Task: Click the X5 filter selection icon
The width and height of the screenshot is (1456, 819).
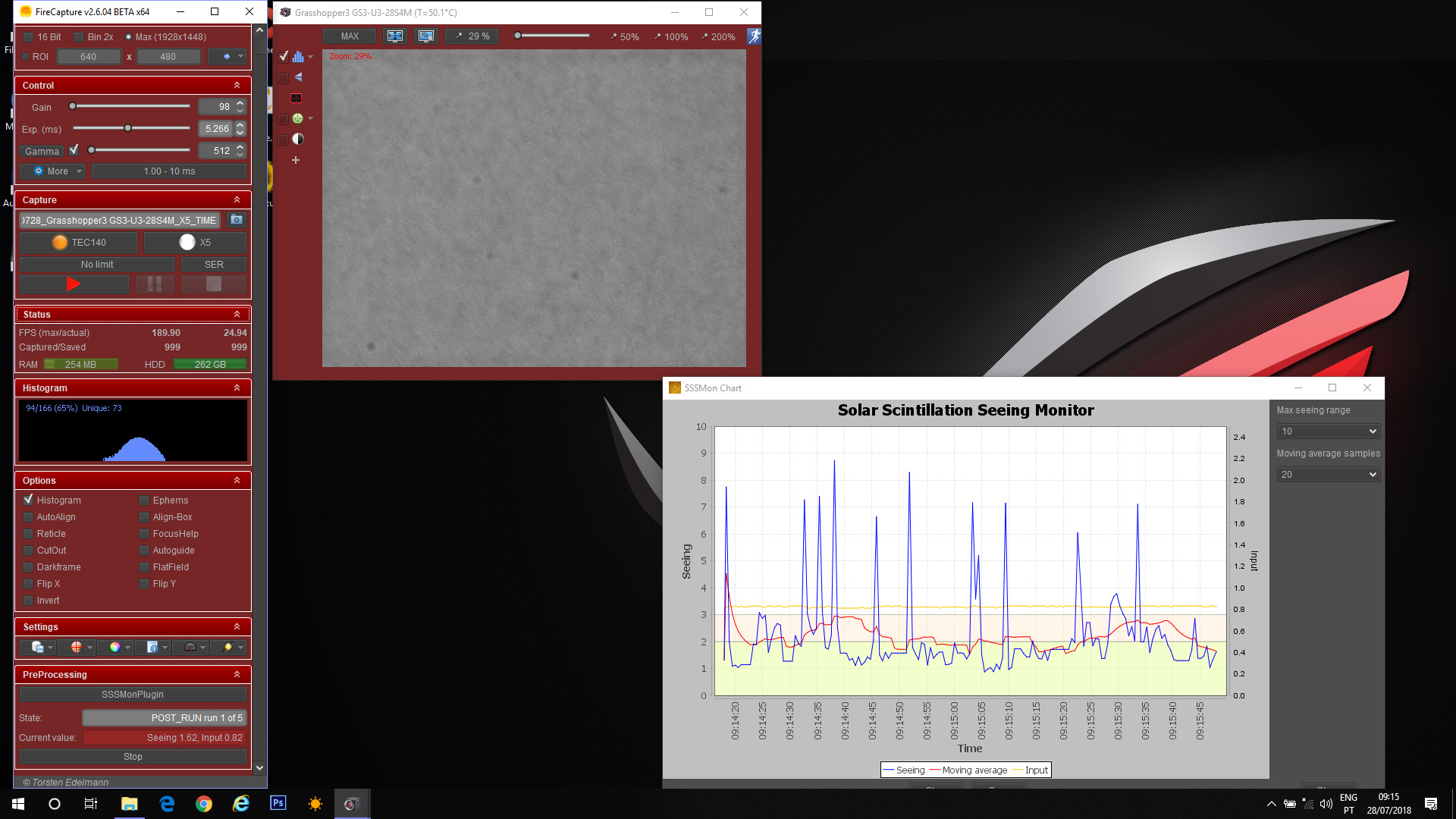Action: click(187, 243)
